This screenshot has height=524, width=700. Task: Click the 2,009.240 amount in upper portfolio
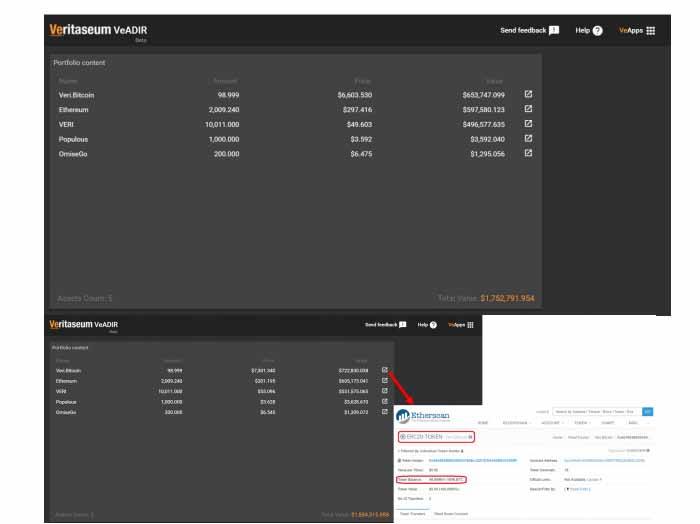click(224, 110)
